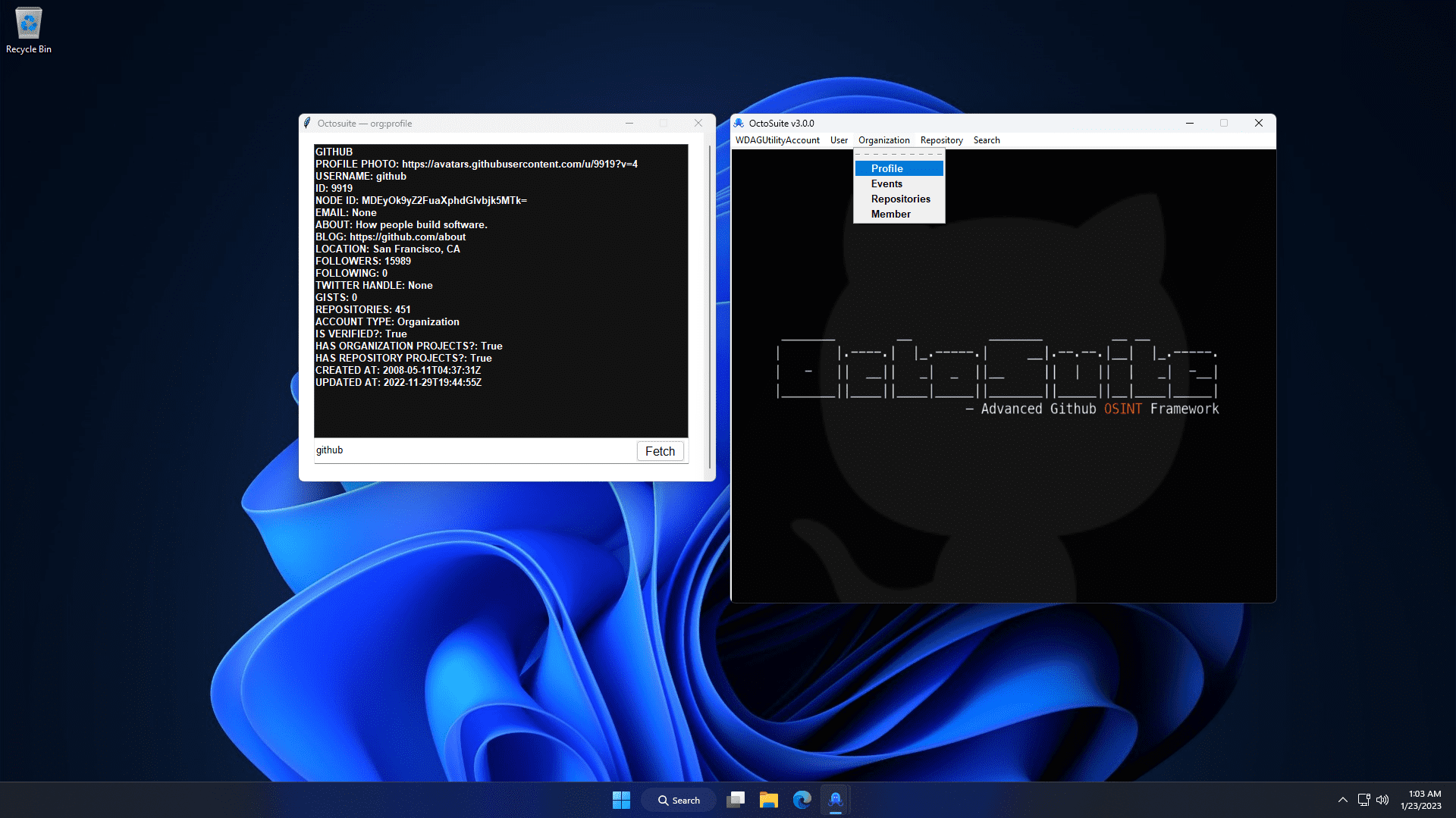Click the FOLLOWERS: 15989 line
Viewport: 1456px width, 818px height.
(x=363, y=261)
